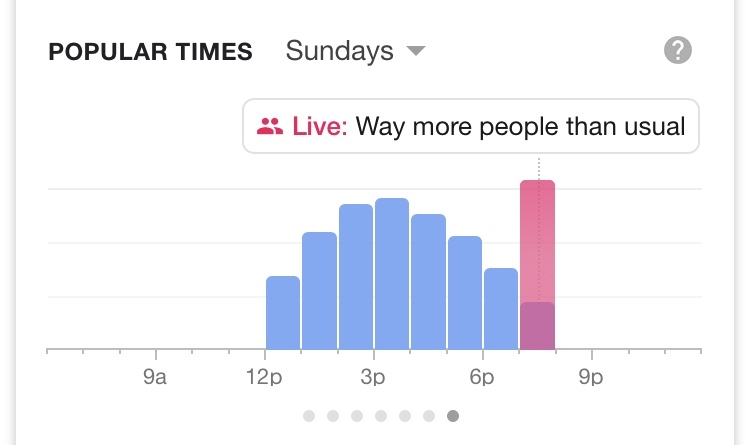This screenshot has width=750, height=445.
Task: Click the Live: Way more people tooltip
Action: tap(471, 126)
